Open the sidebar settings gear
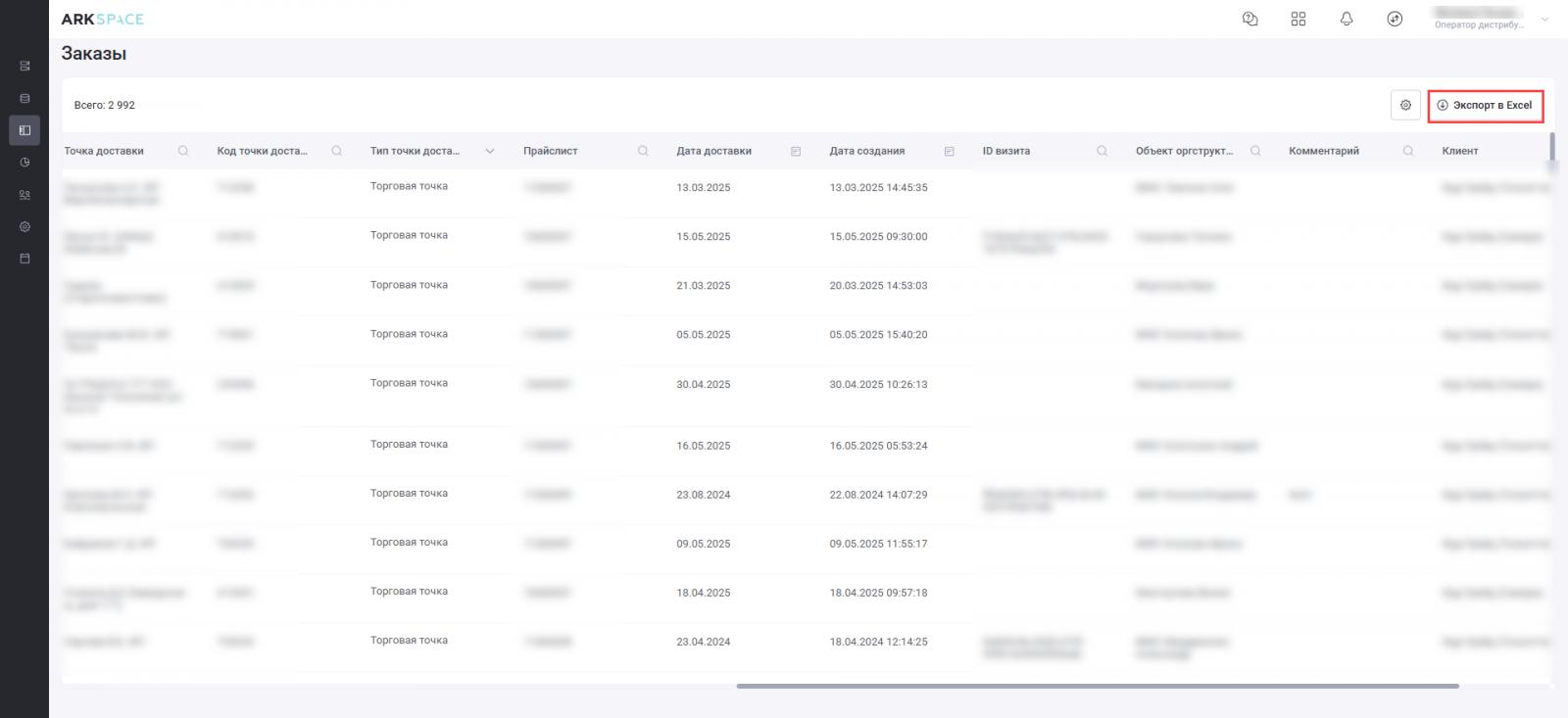This screenshot has height=718, width=1568. tap(24, 226)
